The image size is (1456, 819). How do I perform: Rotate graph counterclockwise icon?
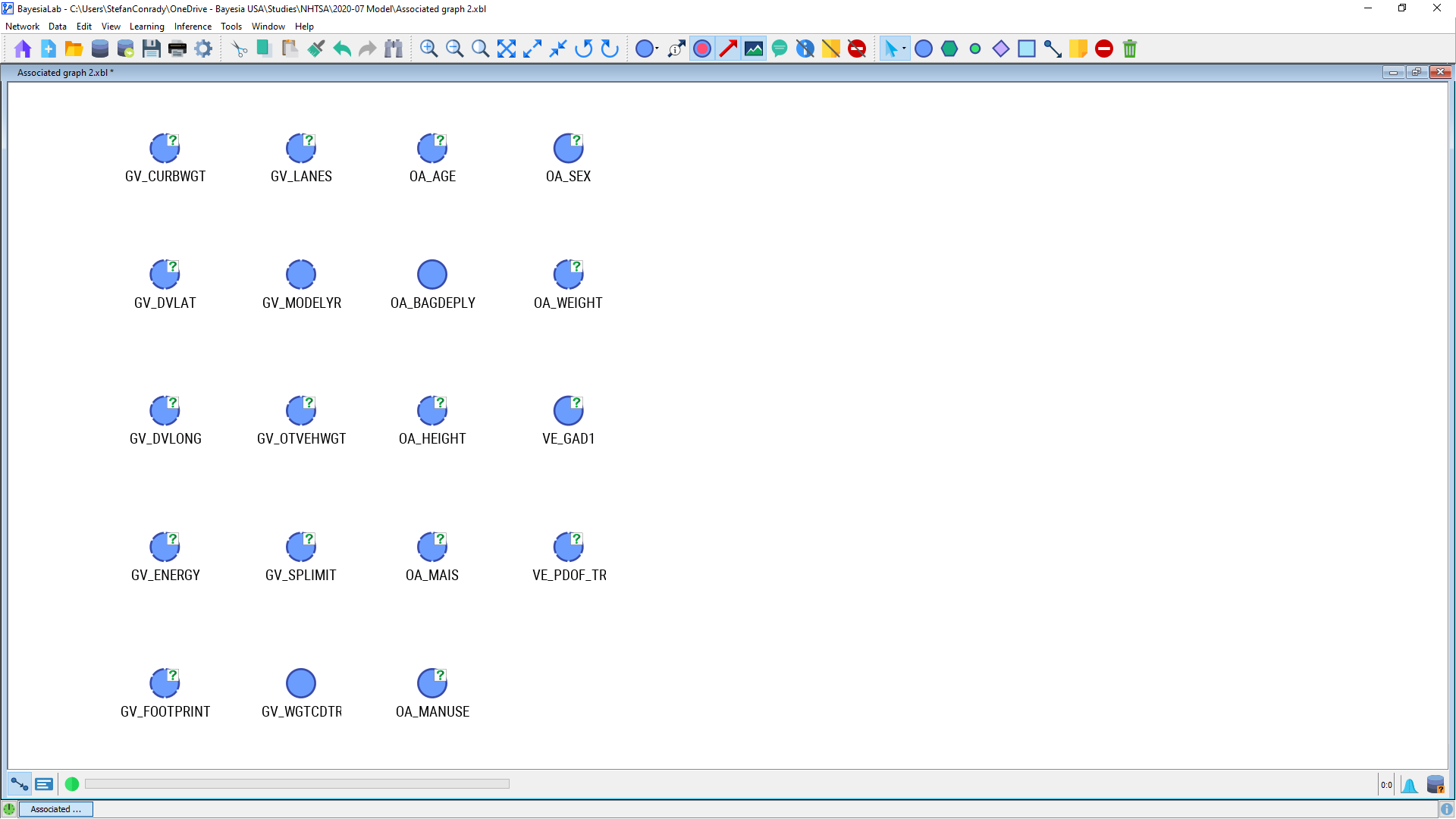click(x=583, y=49)
